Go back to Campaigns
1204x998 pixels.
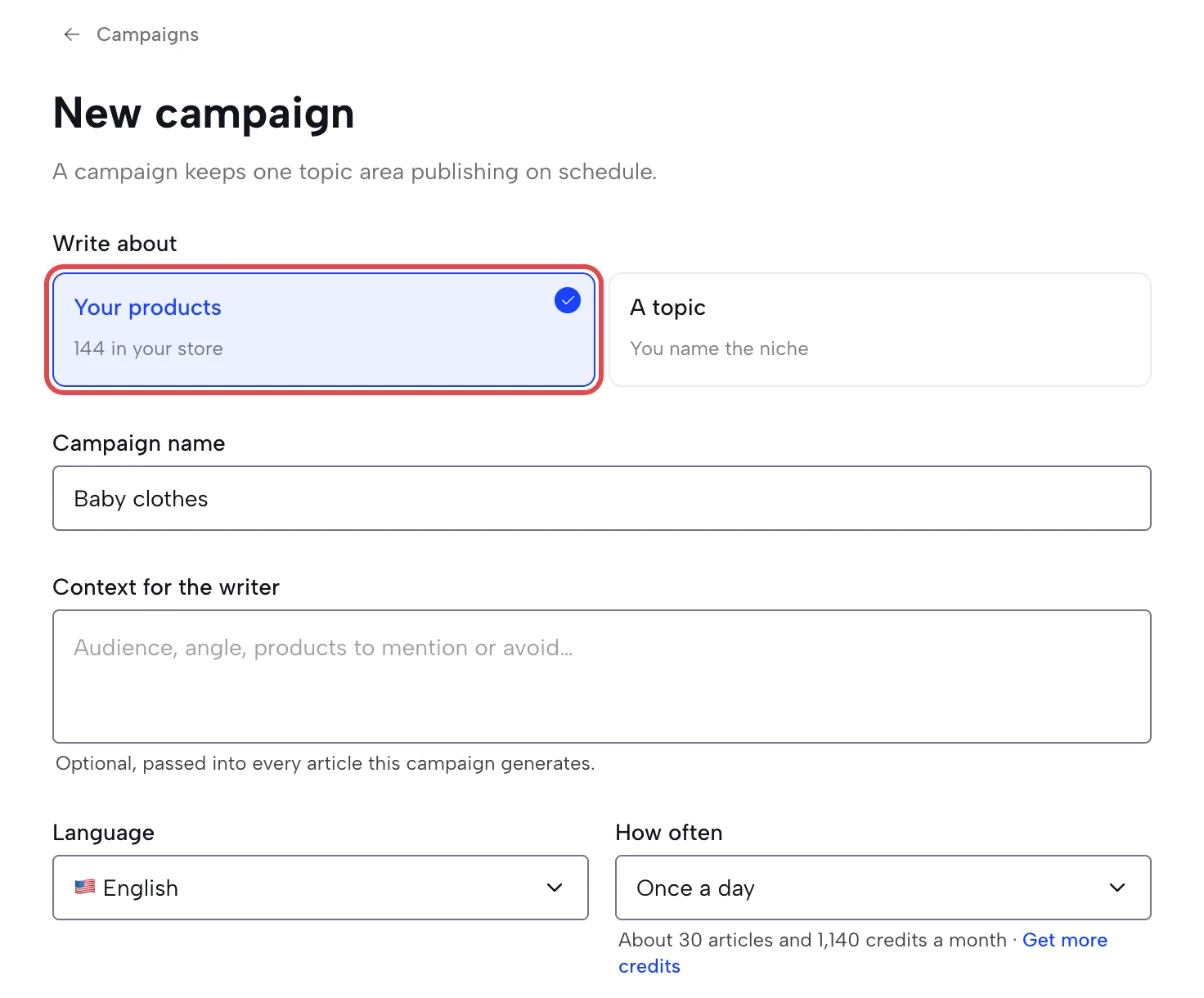(x=147, y=35)
